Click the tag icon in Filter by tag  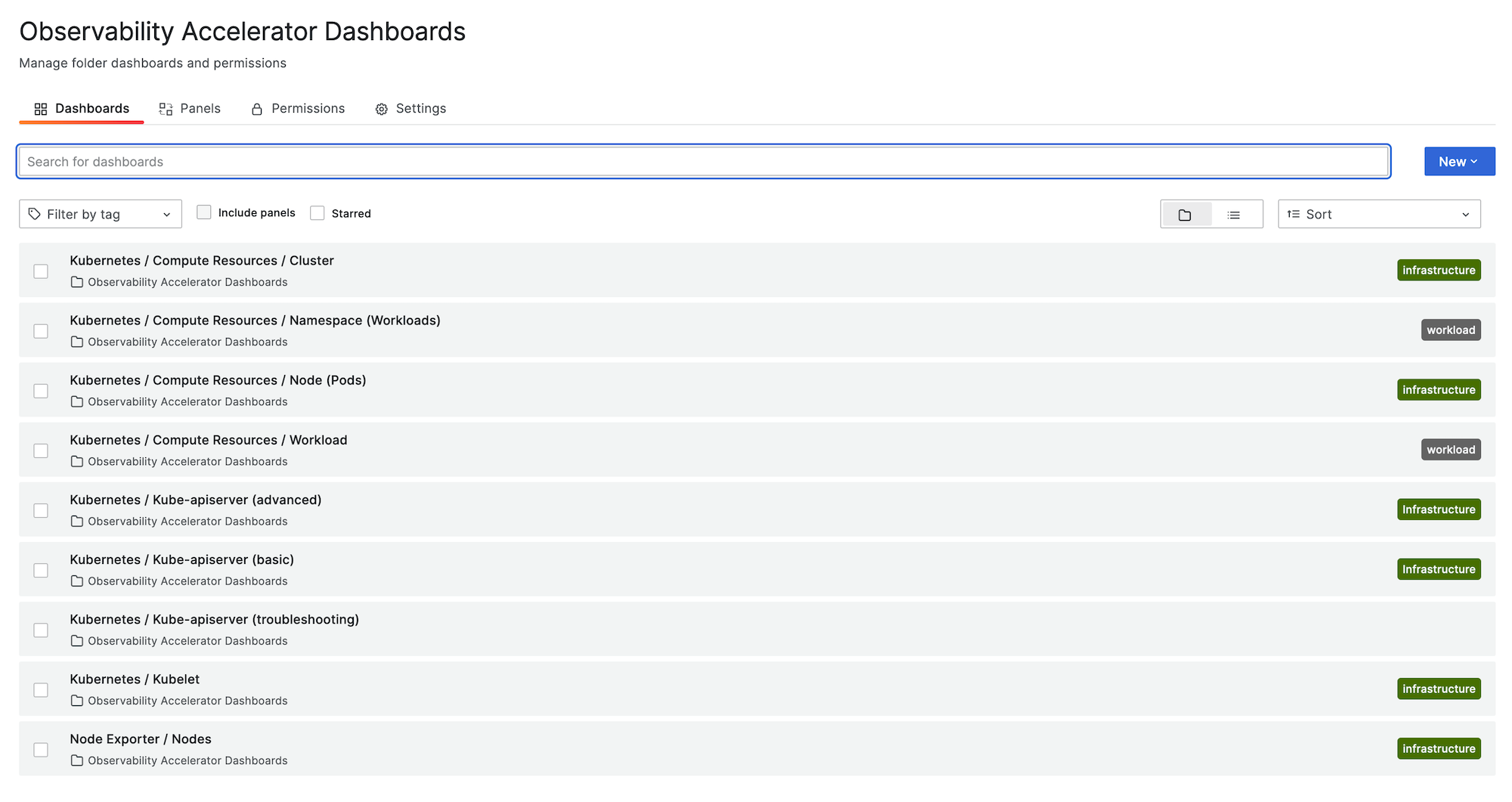click(35, 214)
